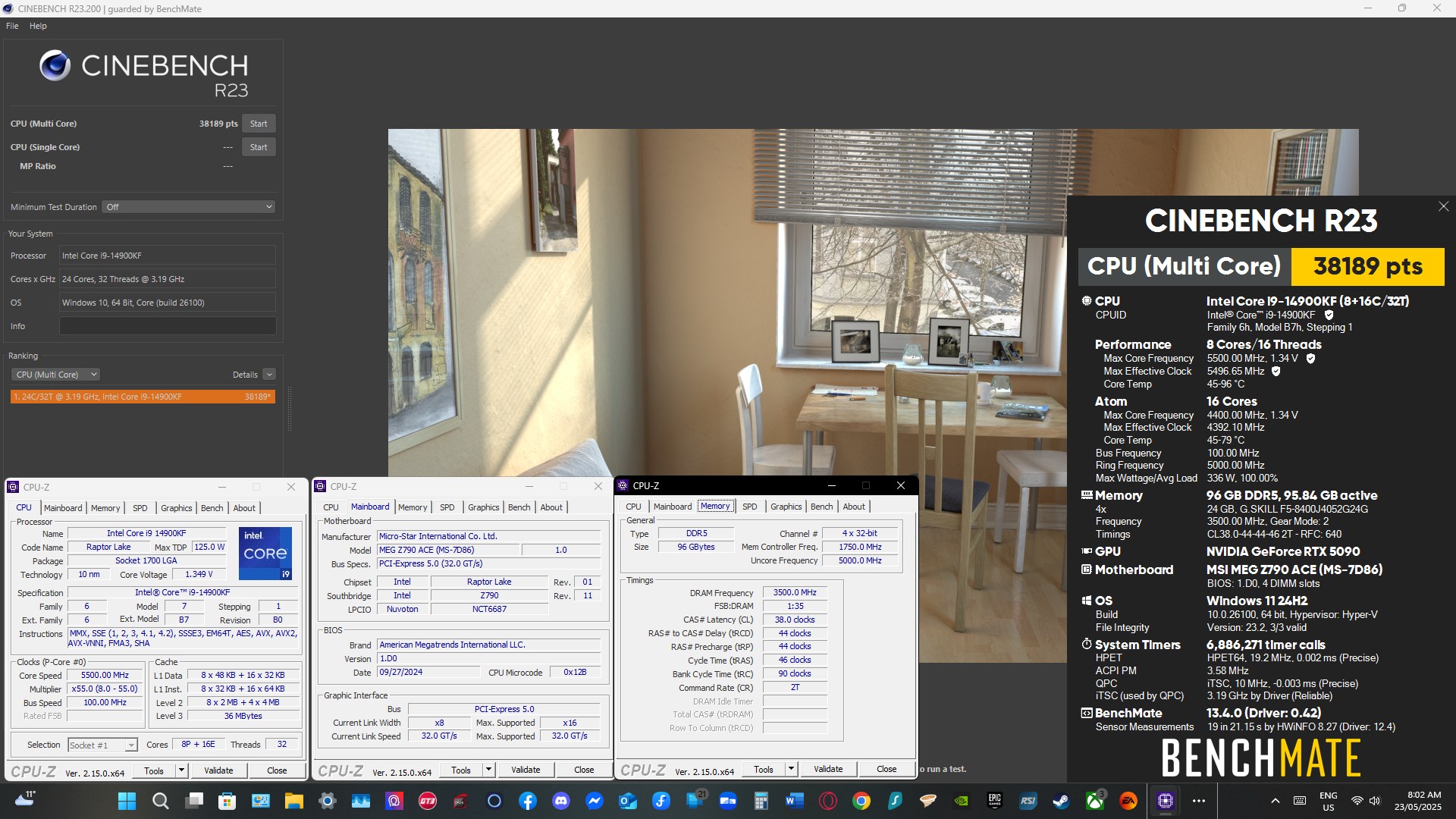
Task: Open the taskbar overflow three-dots menu
Action: 1199,801
